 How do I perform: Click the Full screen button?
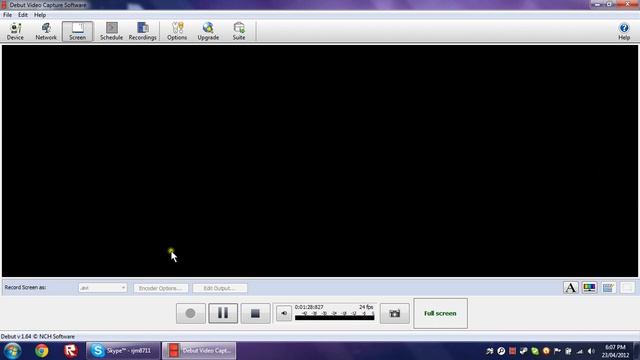[x=440, y=313]
